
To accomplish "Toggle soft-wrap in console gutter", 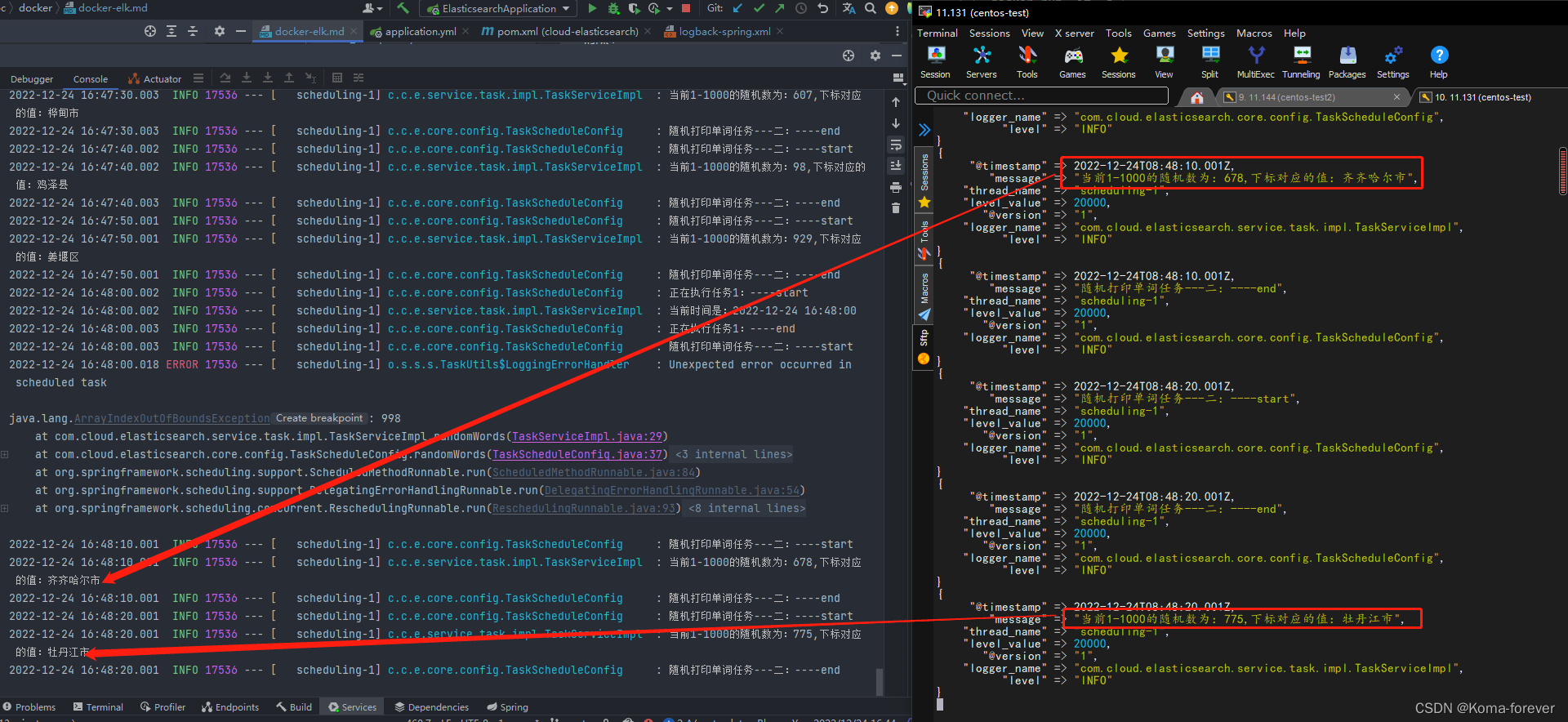I will click(x=896, y=145).
